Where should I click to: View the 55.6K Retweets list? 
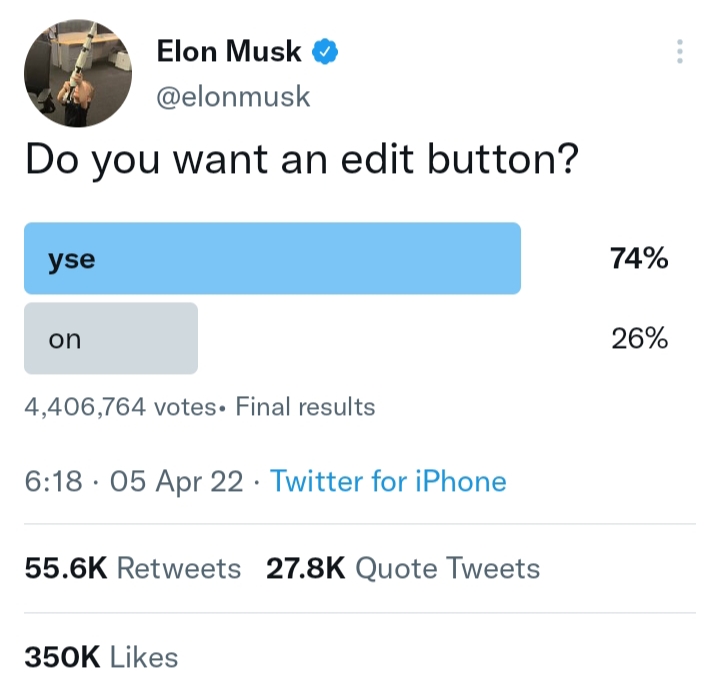(132, 569)
